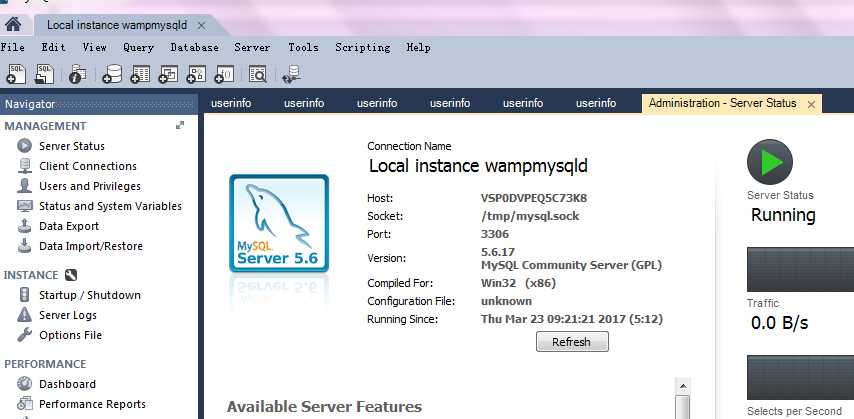Viewport: 854px width, 419px height.
Task: Open the Help menu
Action: coord(418,47)
